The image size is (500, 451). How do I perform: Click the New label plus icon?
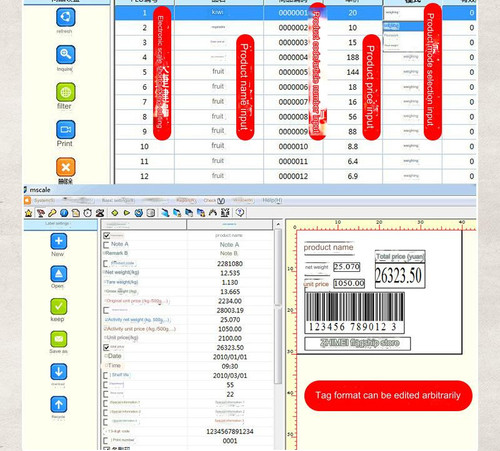(59, 241)
